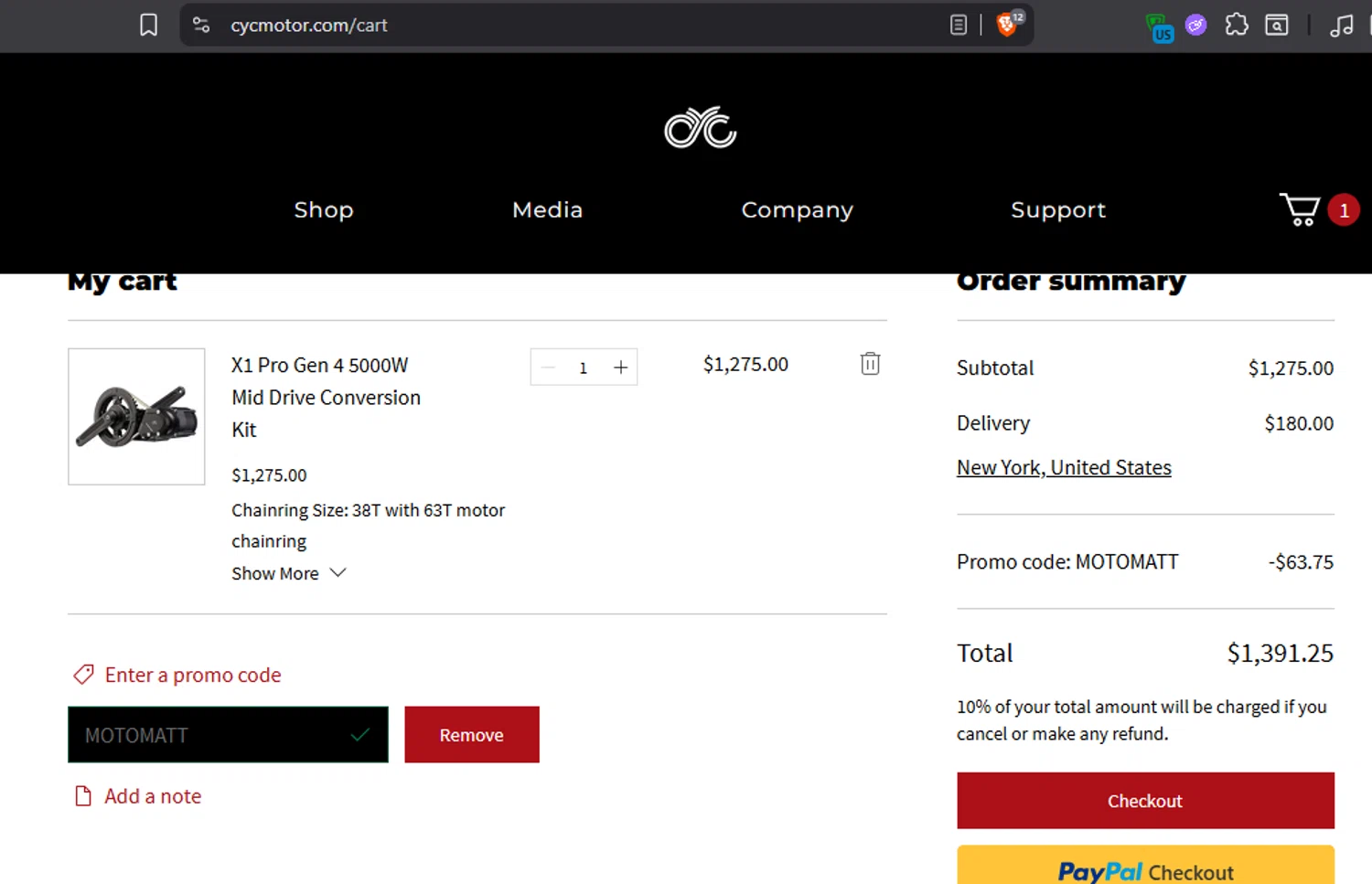Click the Show More chevron arrow
The image size is (1372, 884).
click(x=338, y=572)
